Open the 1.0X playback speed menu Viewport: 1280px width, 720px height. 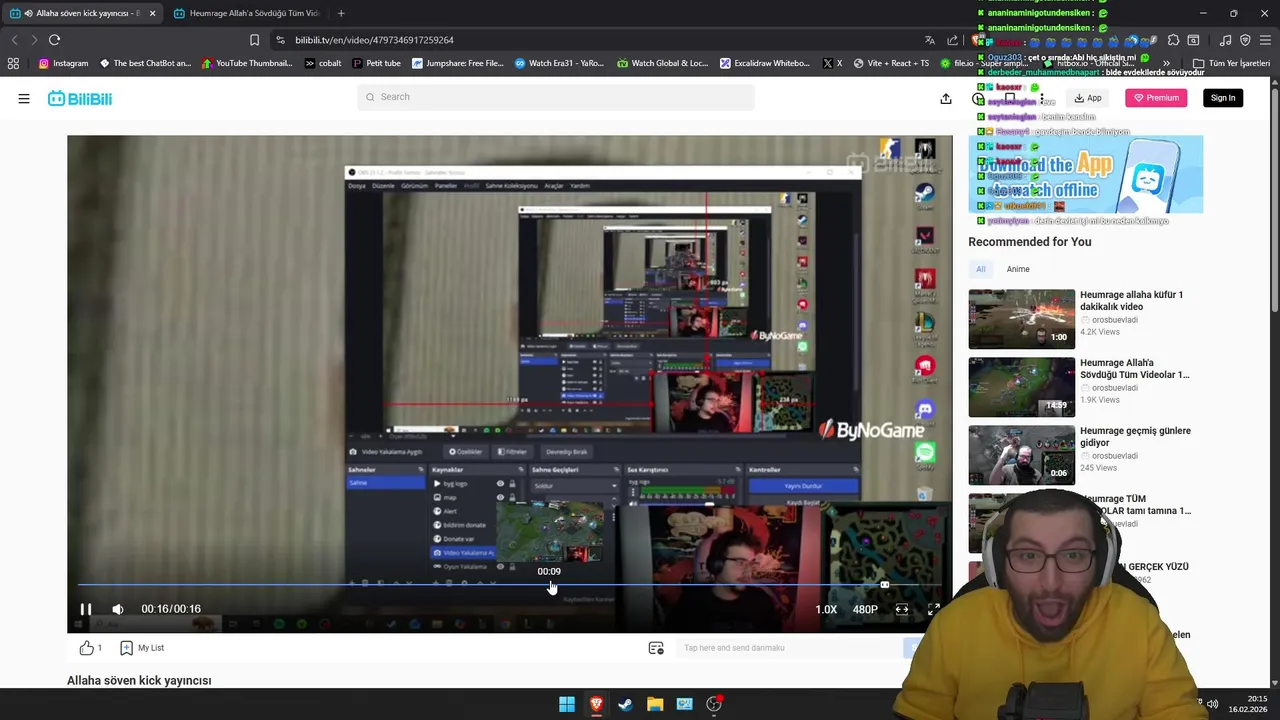pyautogui.click(x=826, y=609)
